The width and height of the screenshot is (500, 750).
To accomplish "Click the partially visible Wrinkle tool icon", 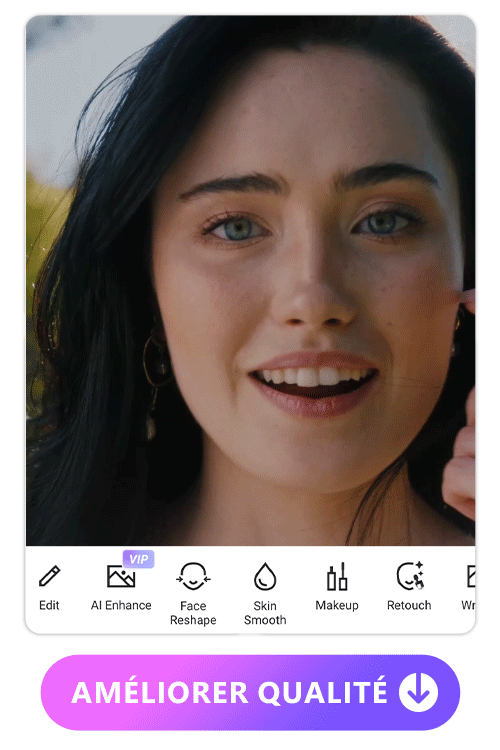I will pyautogui.click(x=471, y=576).
